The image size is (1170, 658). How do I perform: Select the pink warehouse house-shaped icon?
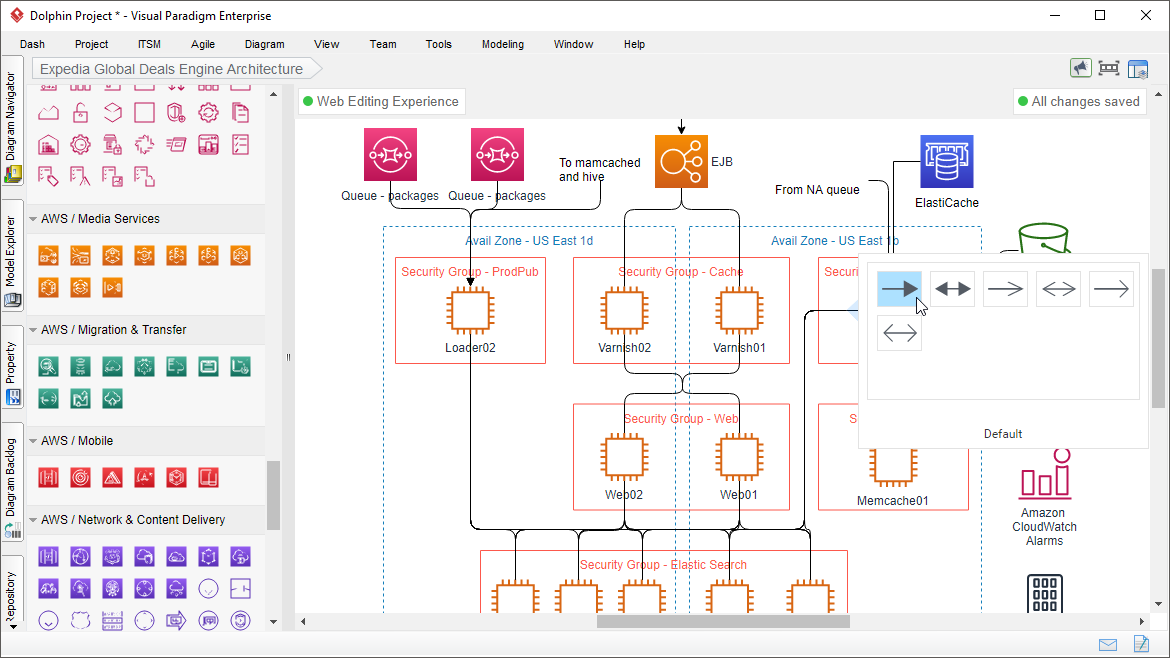coord(49,145)
